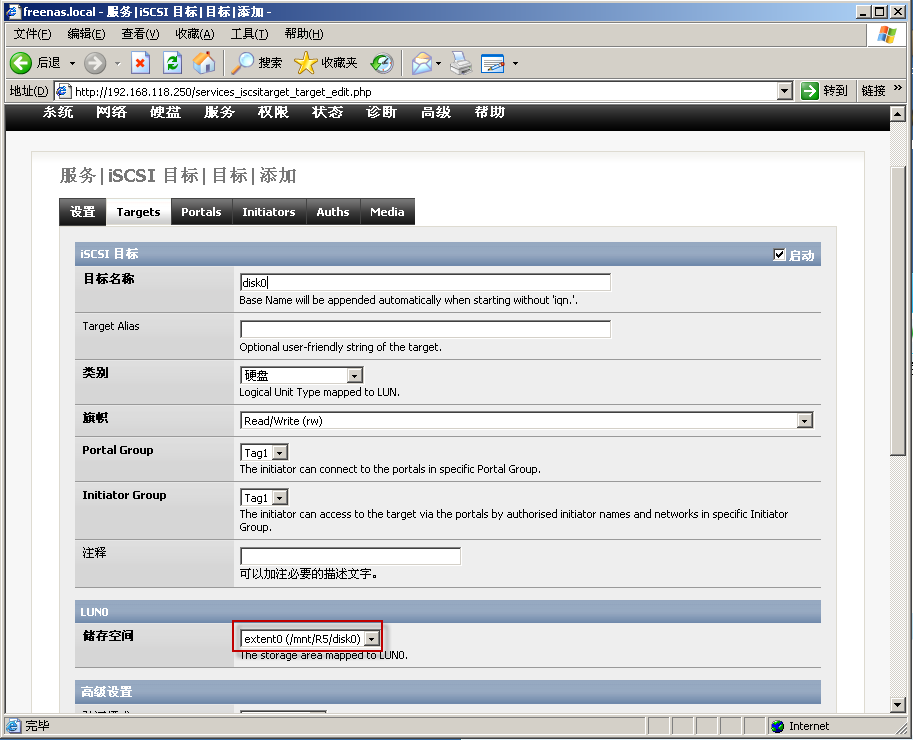The image size is (913, 740).
Task: Click the address bar page icon
Action: pyautogui.click(x=63, y=91)
